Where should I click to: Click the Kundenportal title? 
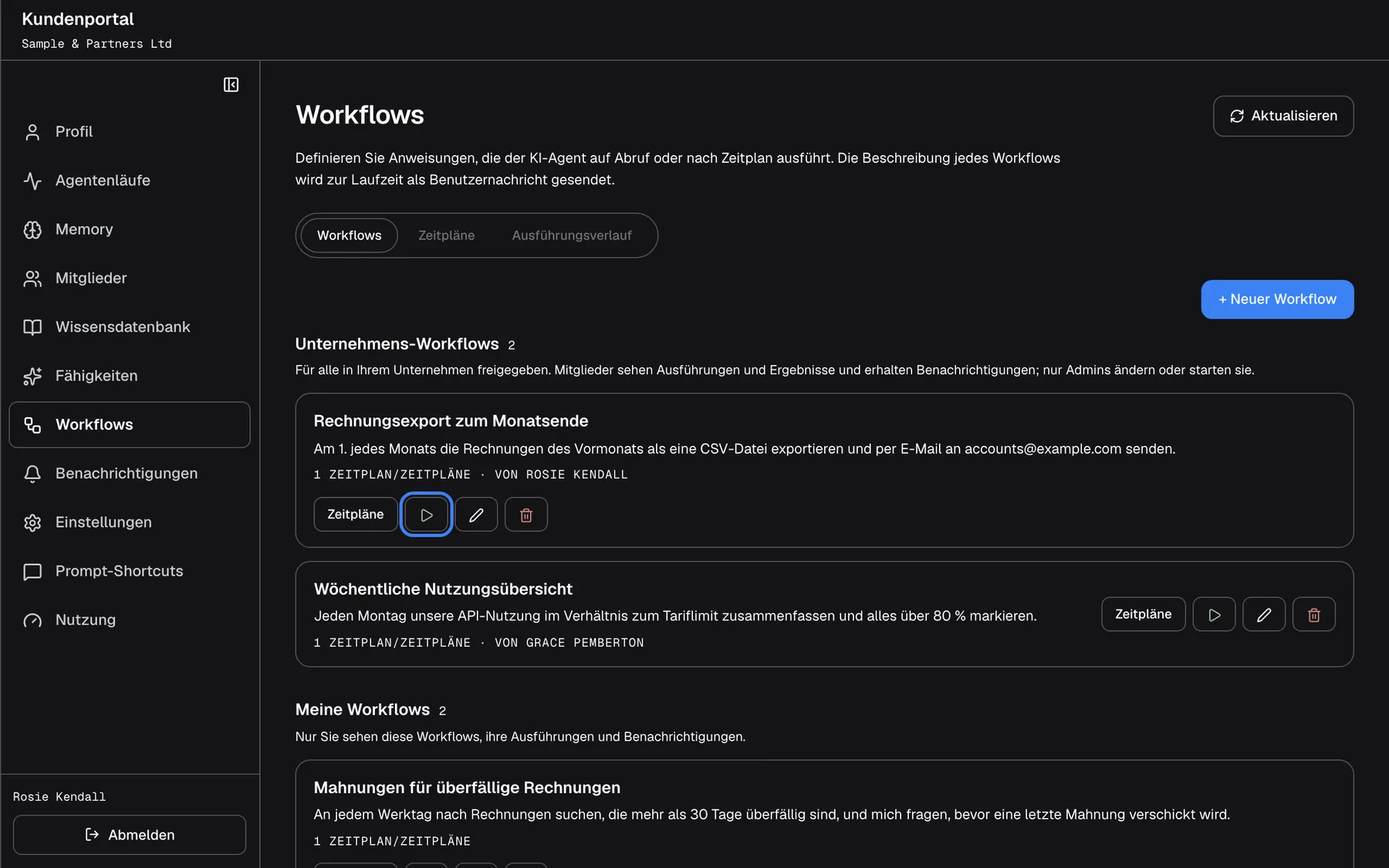pyautogui.click(x=78, y=19)
